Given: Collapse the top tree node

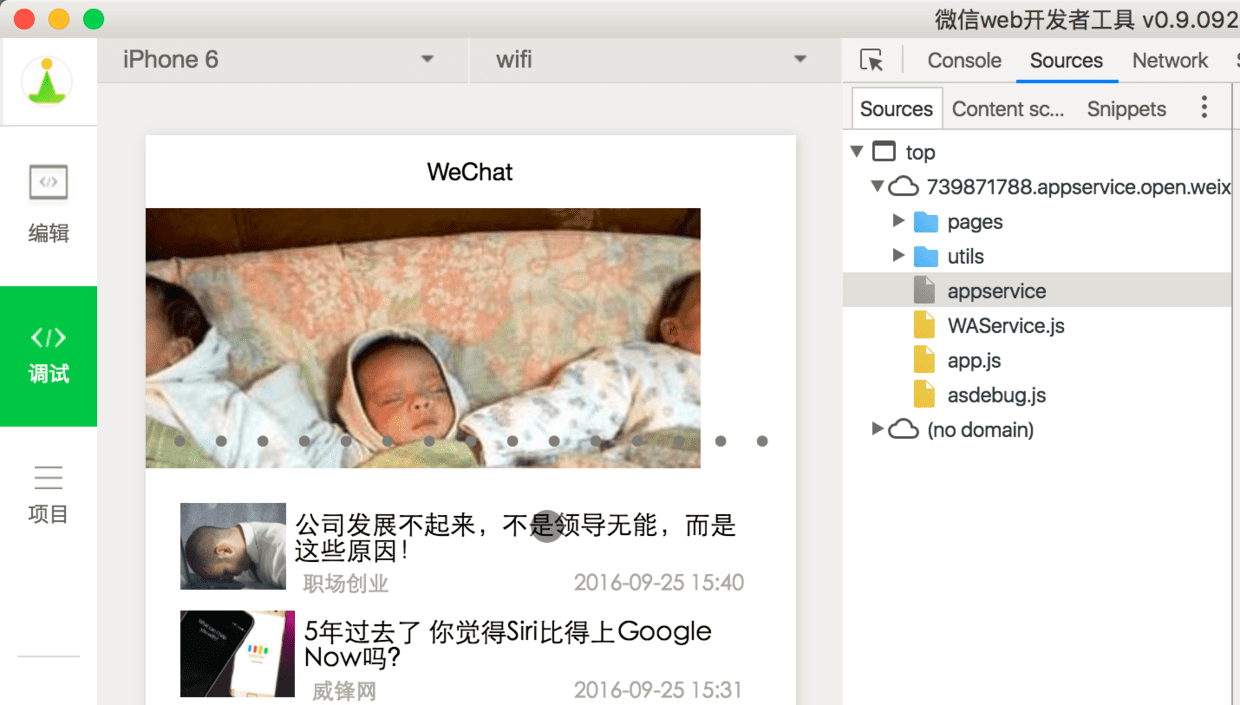Looking at the screenshot, I should [x=857, y=152].
